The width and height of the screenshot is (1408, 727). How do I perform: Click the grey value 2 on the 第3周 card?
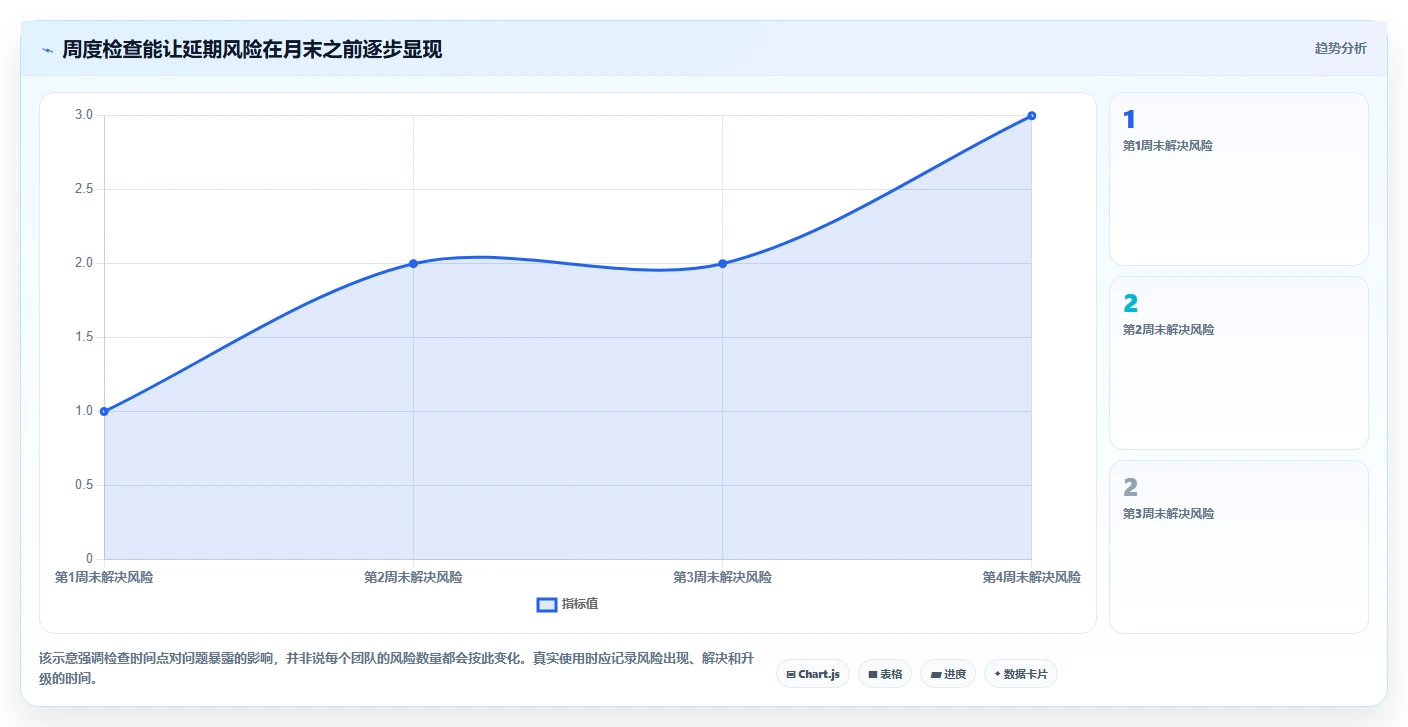pos(1130,487)
